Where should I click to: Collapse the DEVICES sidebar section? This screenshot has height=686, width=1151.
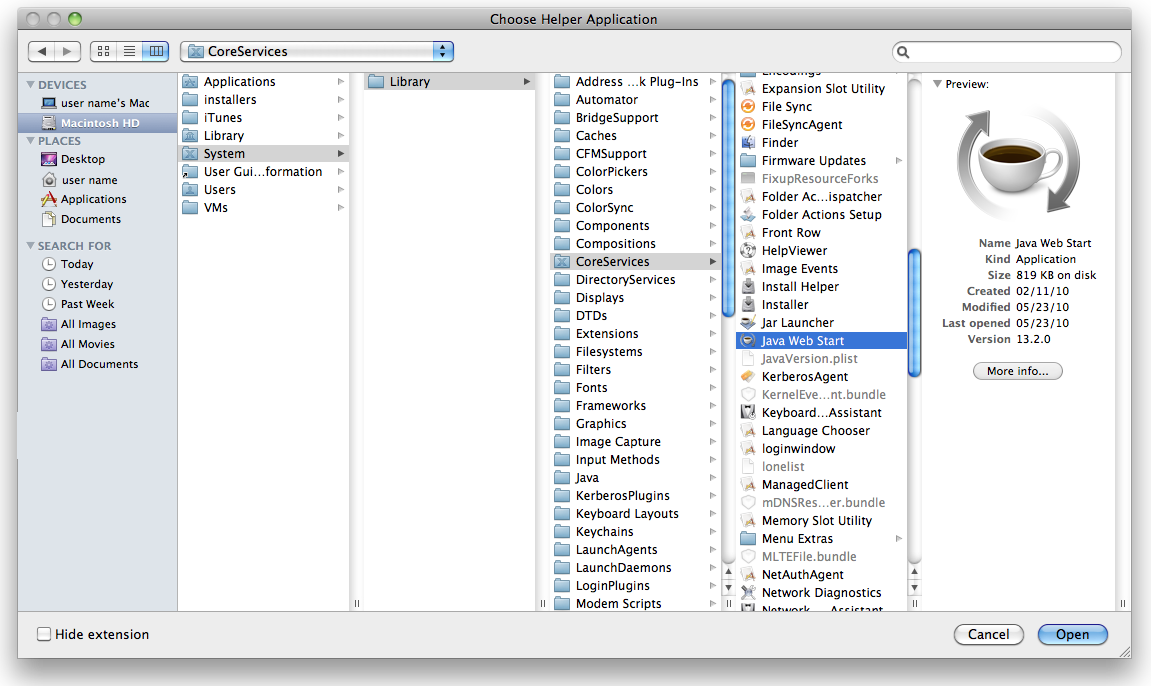pyautogui.click(x=31, y=84)
